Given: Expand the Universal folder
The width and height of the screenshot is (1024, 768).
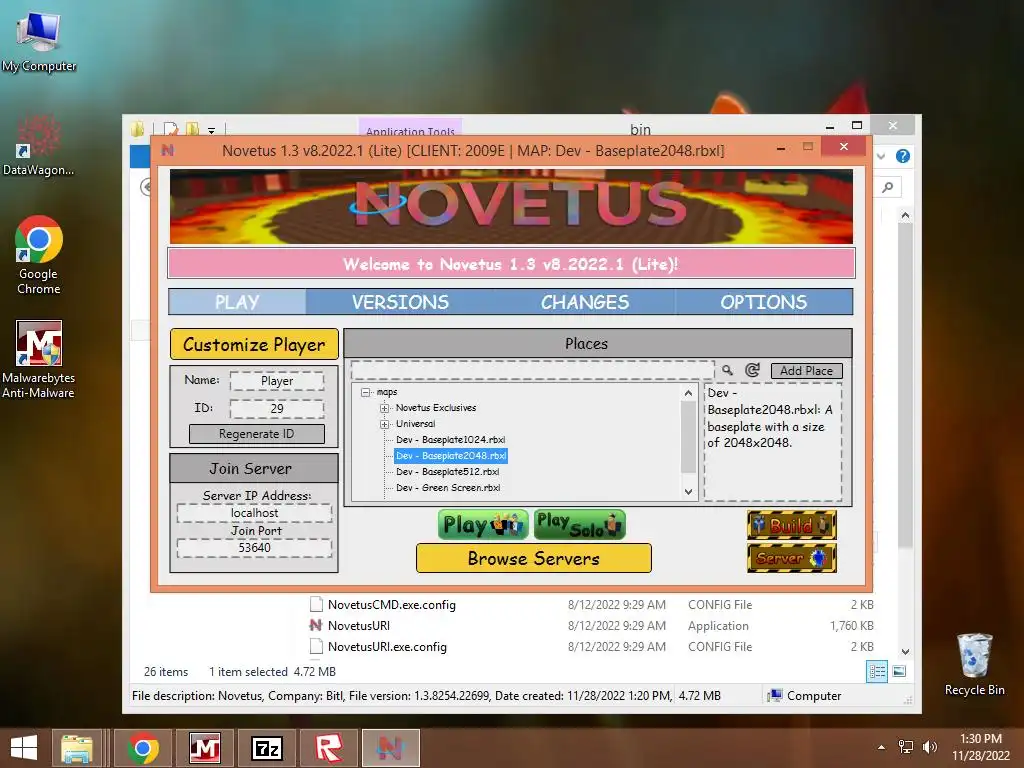Looking at the screenshot, I should pyautogui.click(x=385, y=424).
